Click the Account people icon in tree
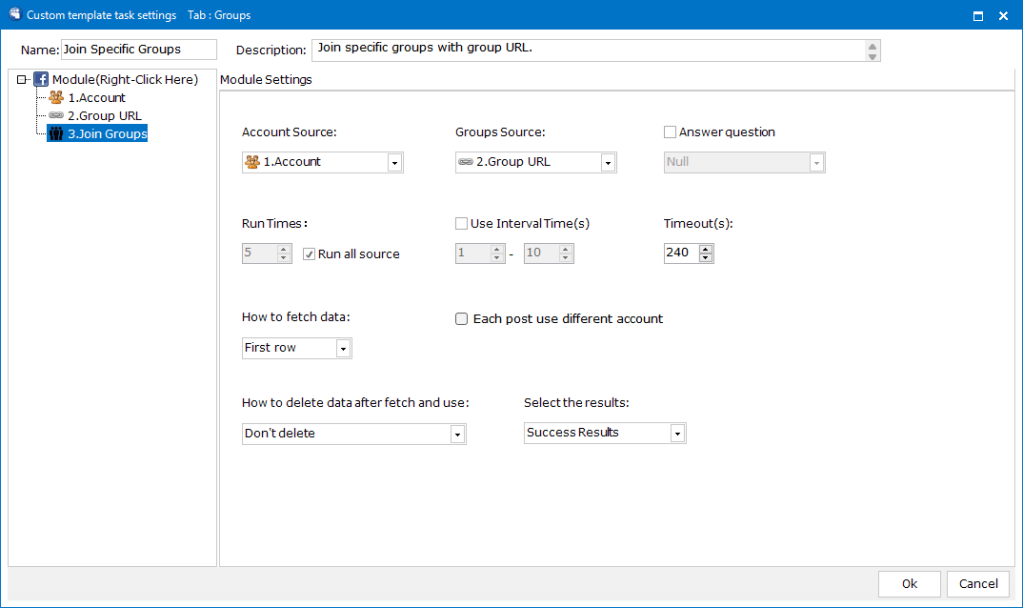Image resolution: width=1023 pixels, height=608 pixels. pos(56,98)
